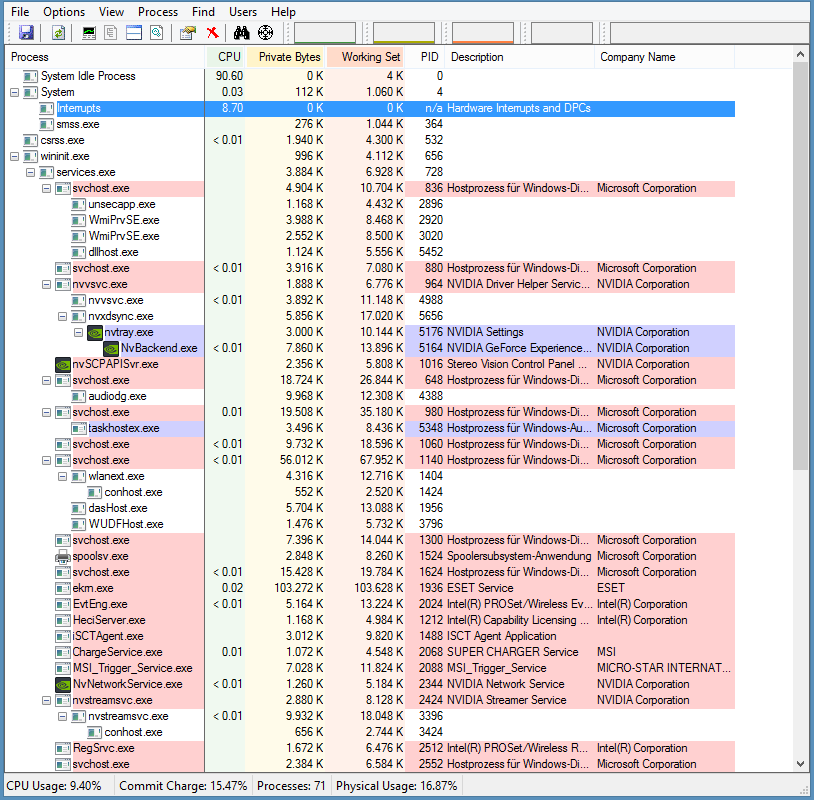Open the Help menu

[283, 11]
